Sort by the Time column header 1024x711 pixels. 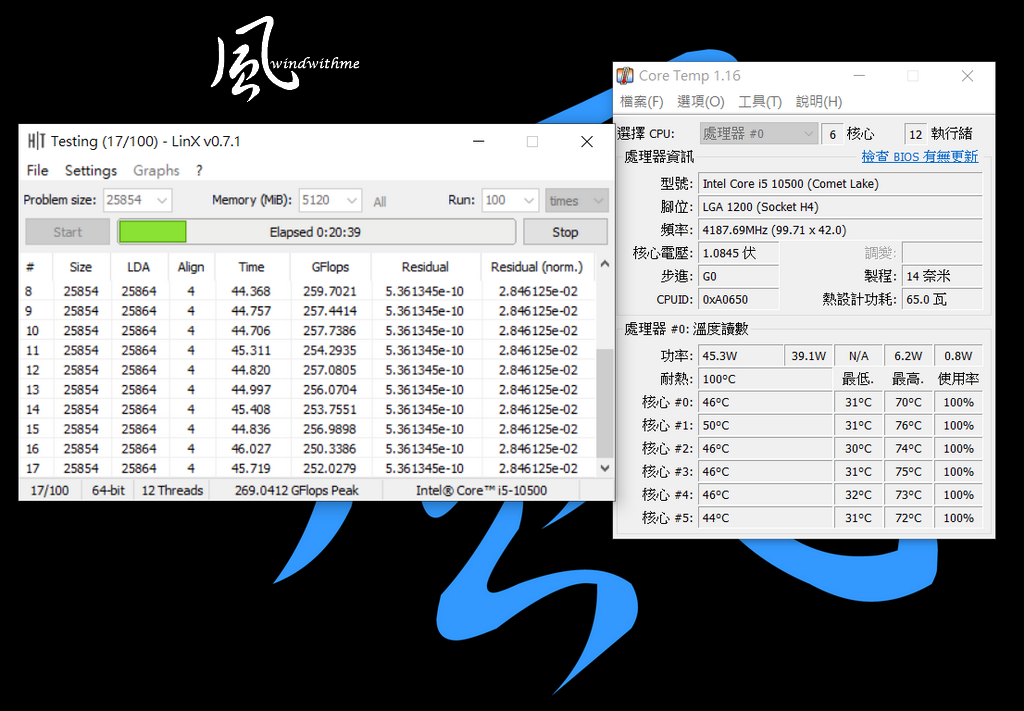click(x=251, y=267)
